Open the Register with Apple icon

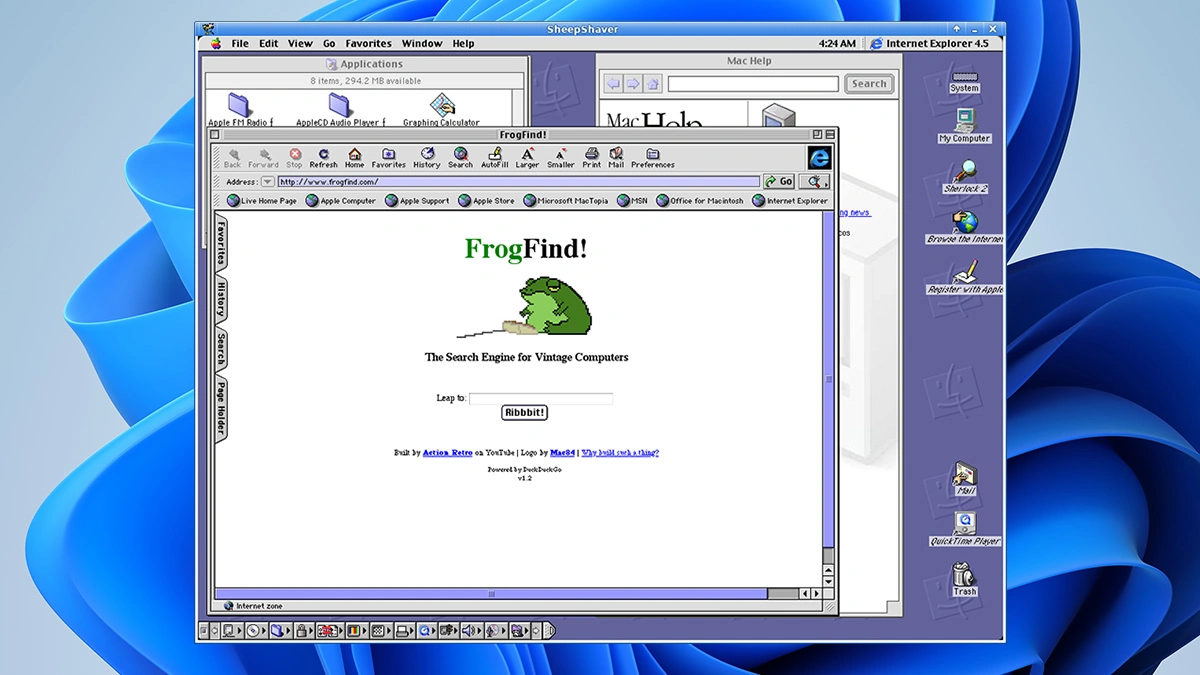pyautogui.click(x=965, y=277)
